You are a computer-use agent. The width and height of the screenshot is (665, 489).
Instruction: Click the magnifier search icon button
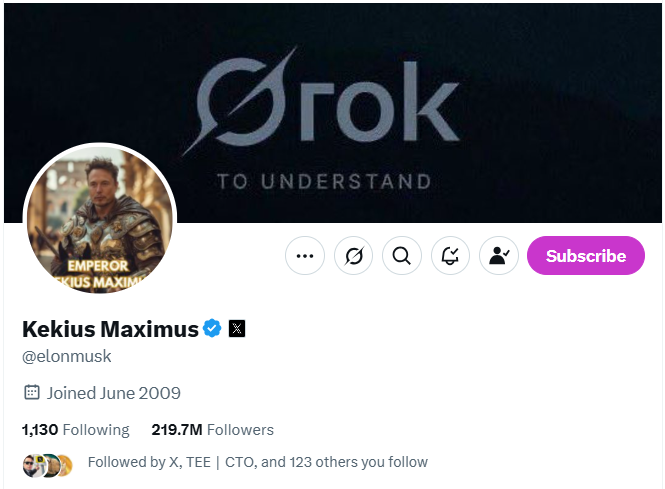tap(402, 256)
